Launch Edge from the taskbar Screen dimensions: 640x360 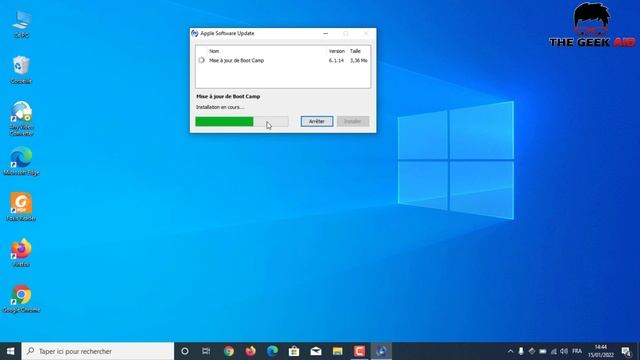(x=272, y=351)
